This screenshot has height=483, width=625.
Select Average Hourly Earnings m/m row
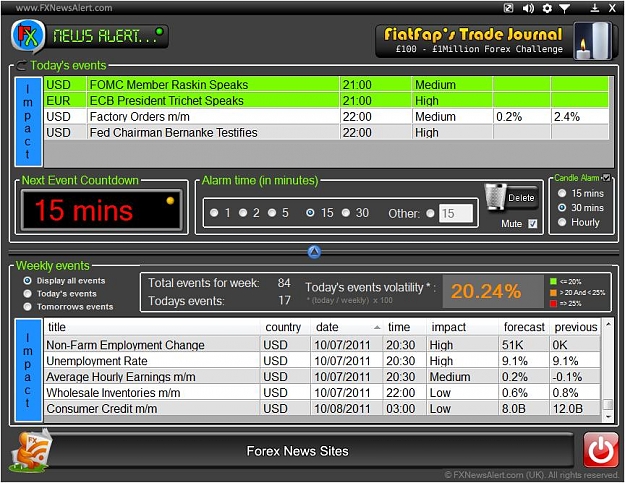click(322, 377)
